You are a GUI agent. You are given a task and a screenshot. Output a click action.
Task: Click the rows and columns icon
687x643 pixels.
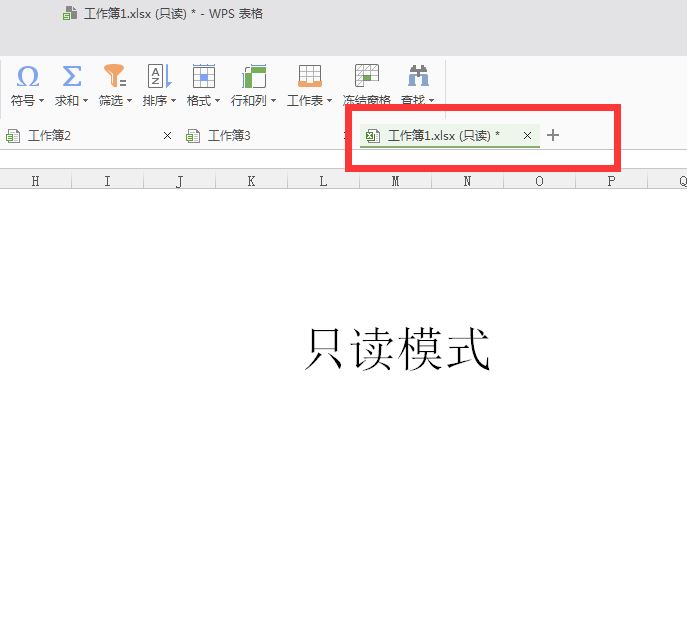[254, 76]
